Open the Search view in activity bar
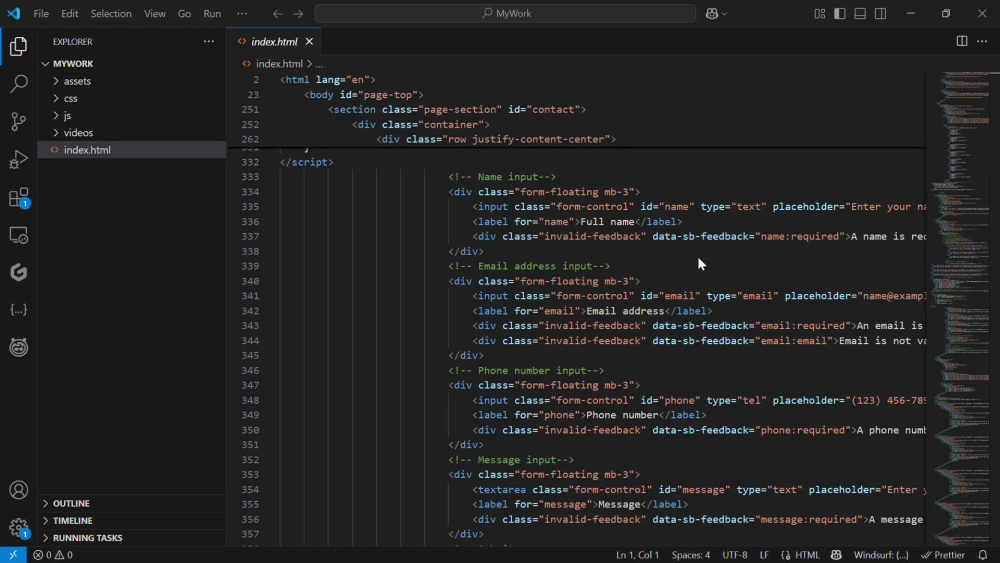Viewport: 1000px width, 563px height. pos(18,84)
